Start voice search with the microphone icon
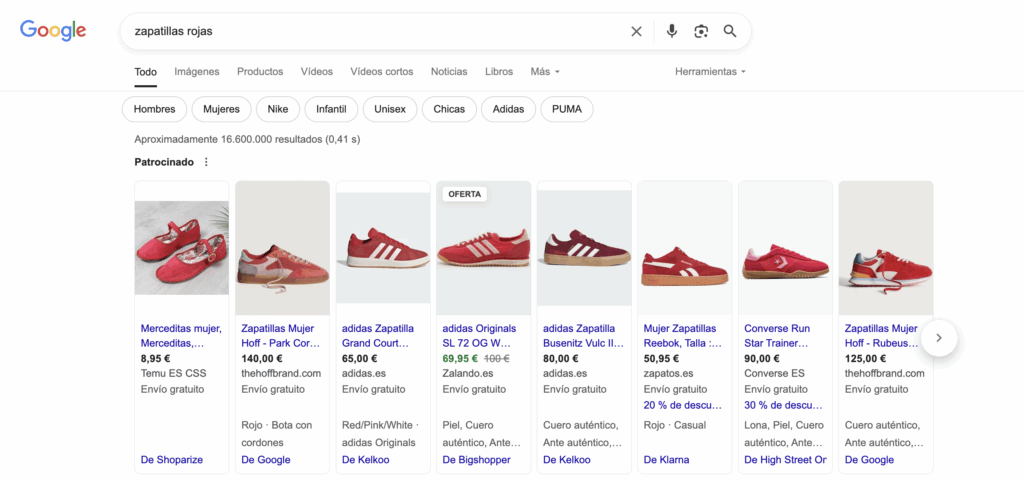This screenshot has width=1024, height=482. tap(671, 31)
